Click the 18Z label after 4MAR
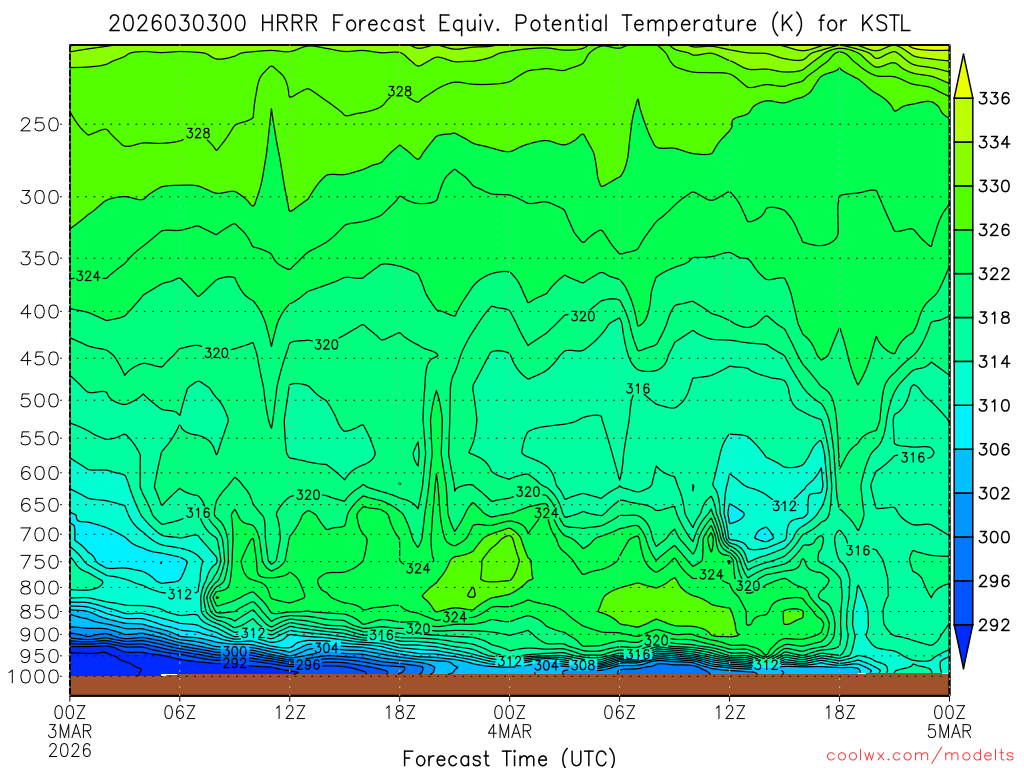1024x768 pixels. pyautogui.click(x=839, y=711)
